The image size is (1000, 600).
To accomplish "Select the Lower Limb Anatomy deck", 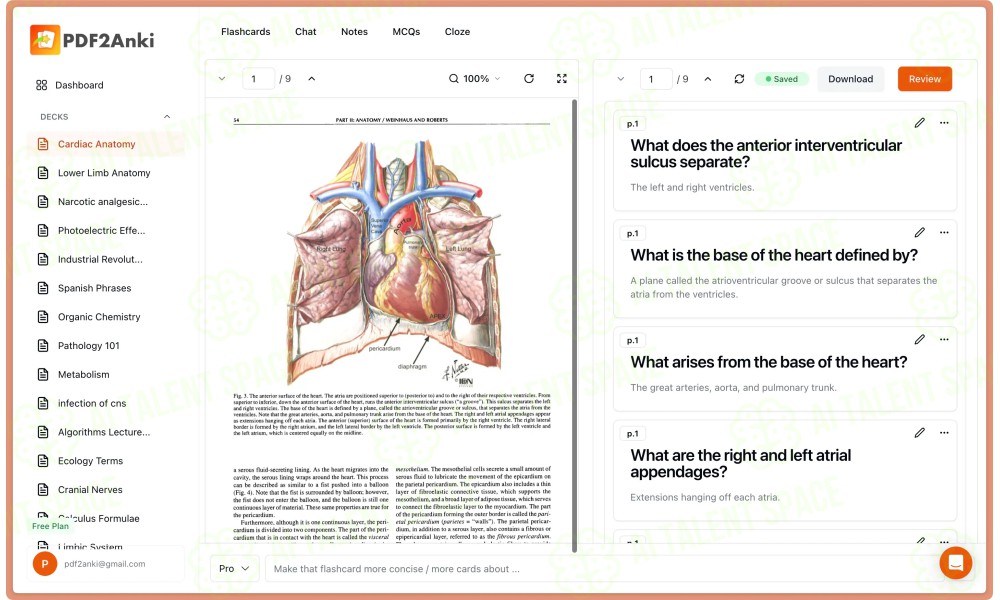I will click(x=106, y=173).
